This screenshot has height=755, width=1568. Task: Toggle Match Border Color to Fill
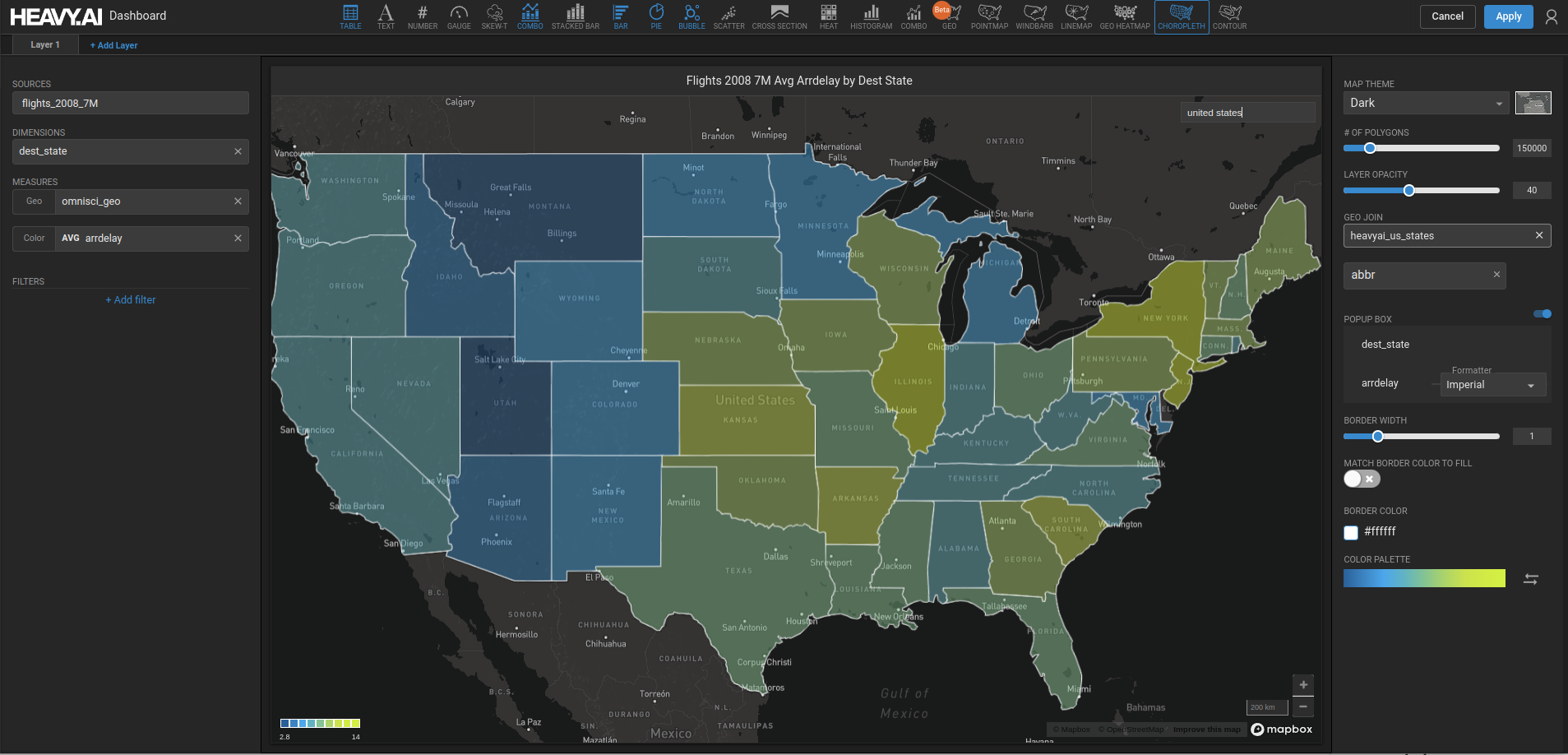pos(1362,479)
